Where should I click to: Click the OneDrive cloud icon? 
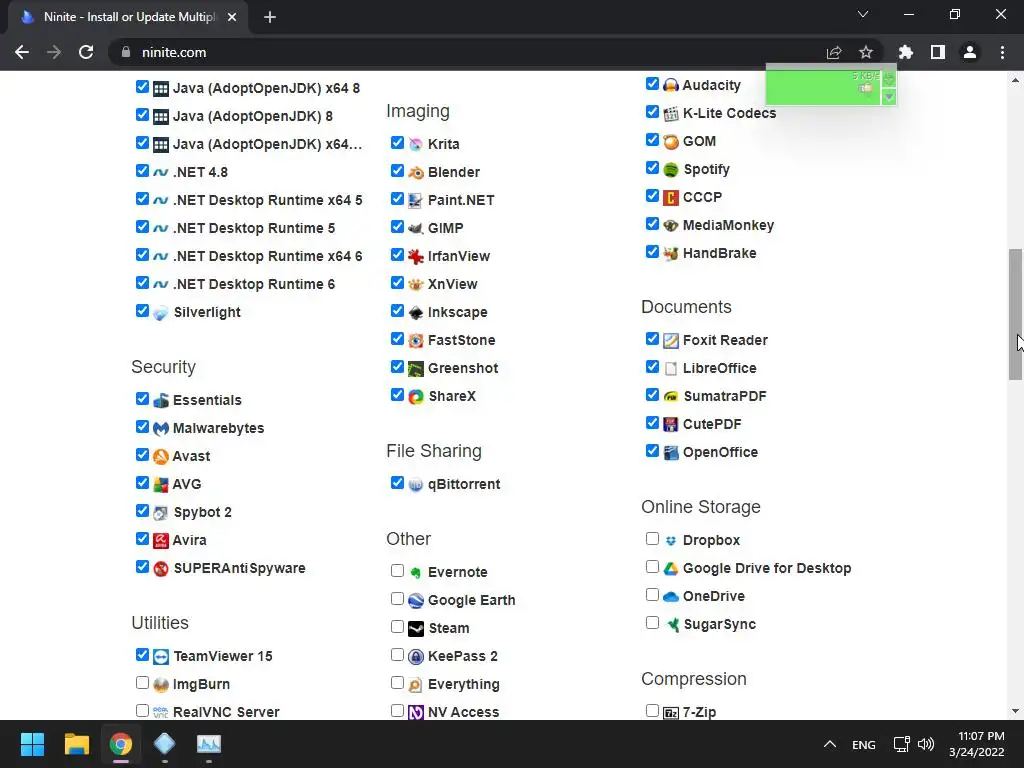[671, 596]
